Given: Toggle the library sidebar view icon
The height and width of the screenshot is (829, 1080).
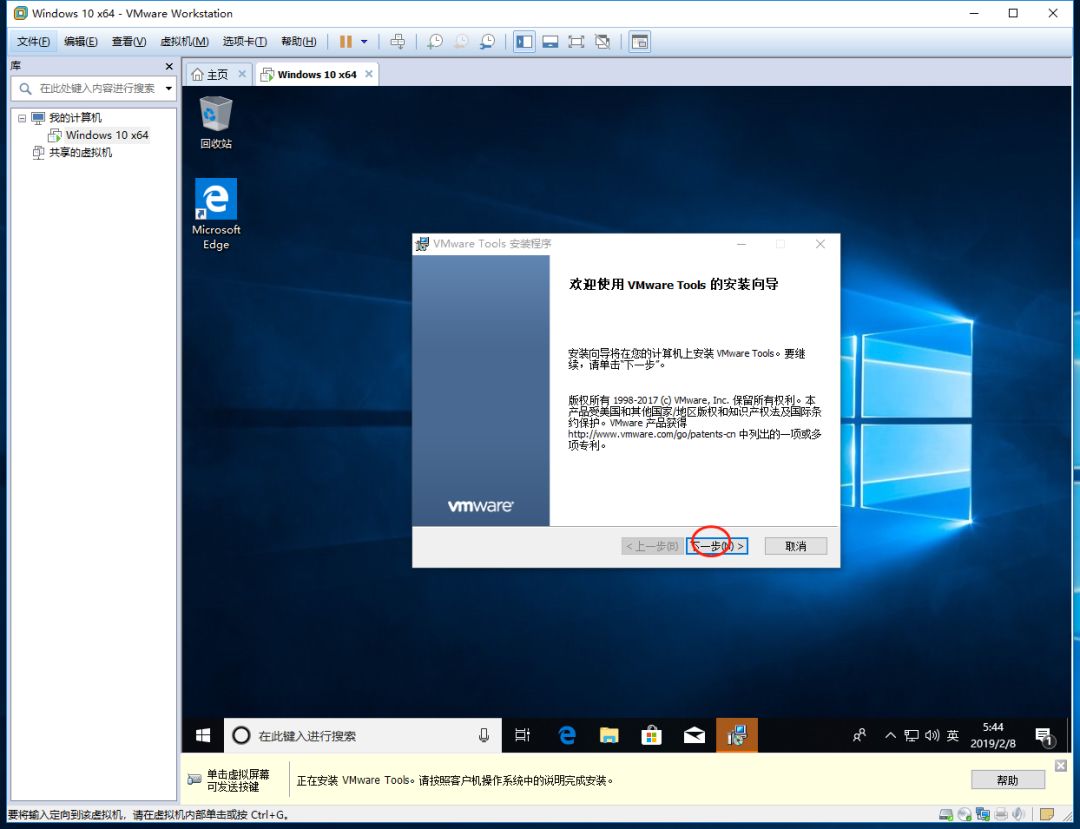Looking at the screenshot, I should tap(524, 42).
